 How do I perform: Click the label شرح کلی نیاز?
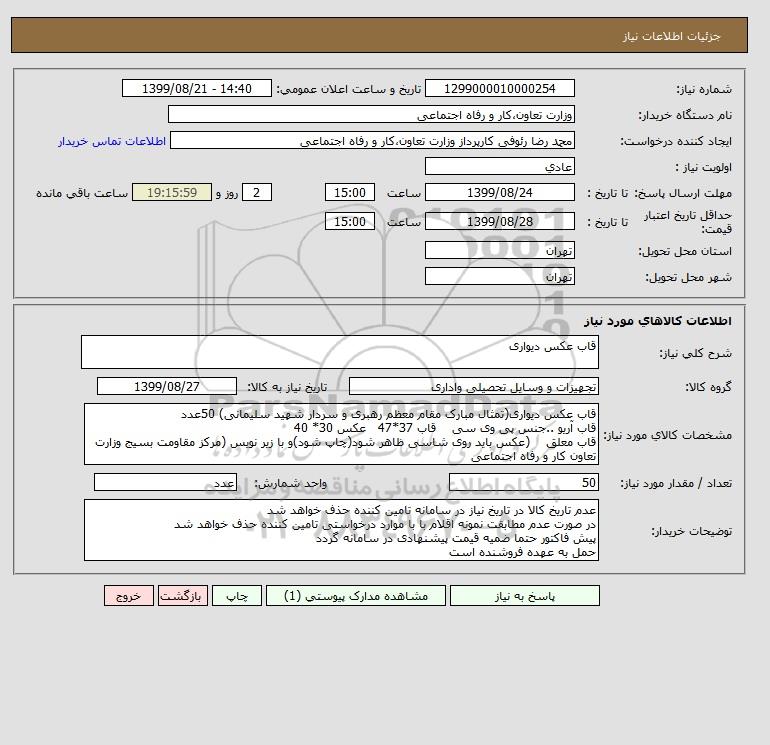(x=695, y=353)
